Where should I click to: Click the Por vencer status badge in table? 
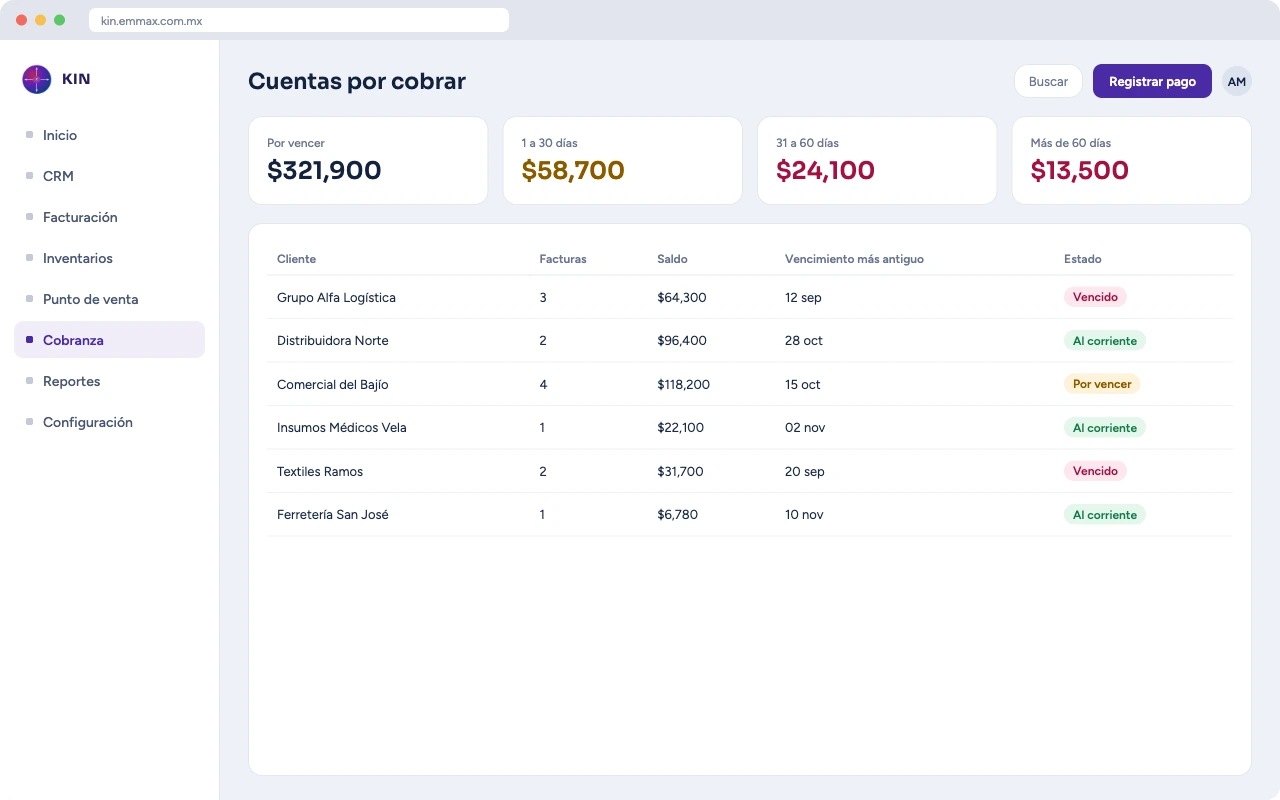click(x=1102, y=384)
